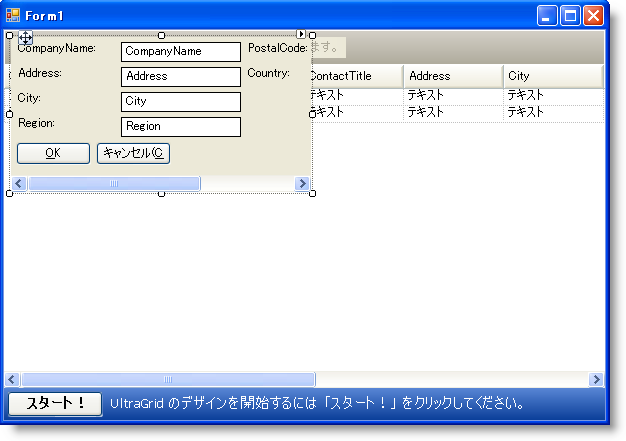Click the Address column header in the grid
Screen dimensions: 626x441
click(x=453, y=76)
